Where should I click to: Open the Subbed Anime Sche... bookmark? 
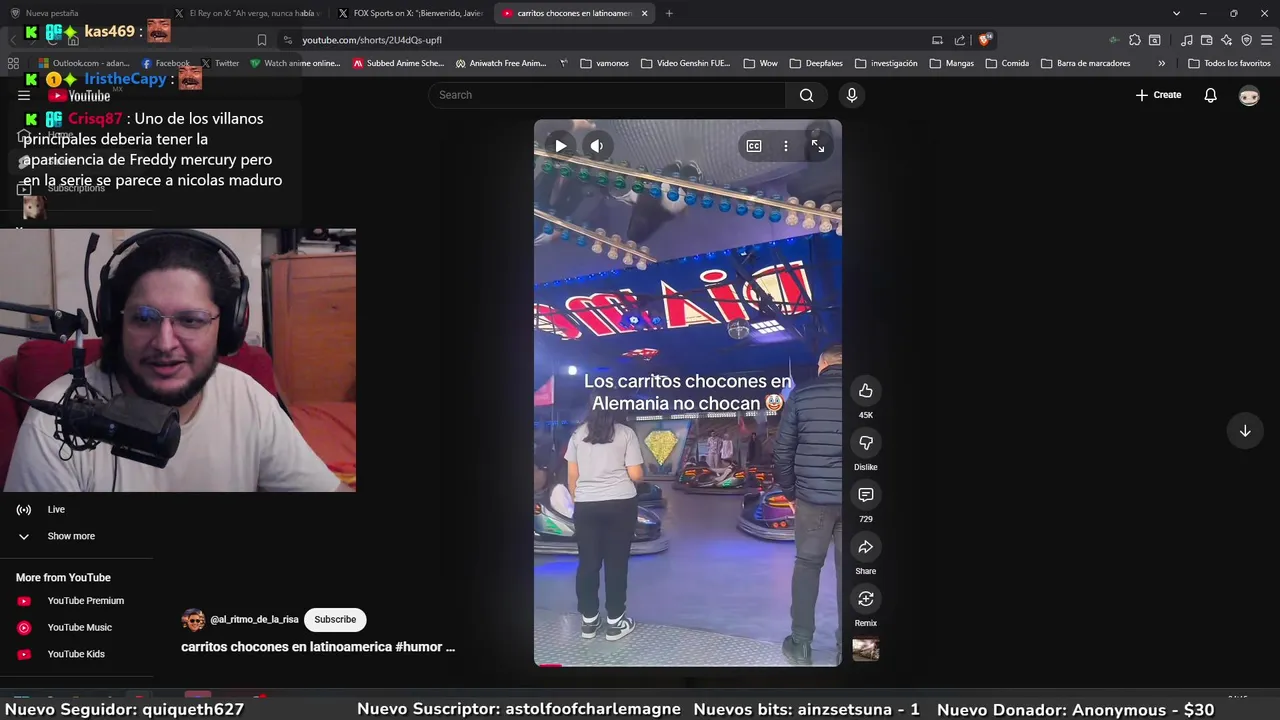coord(398,63)
